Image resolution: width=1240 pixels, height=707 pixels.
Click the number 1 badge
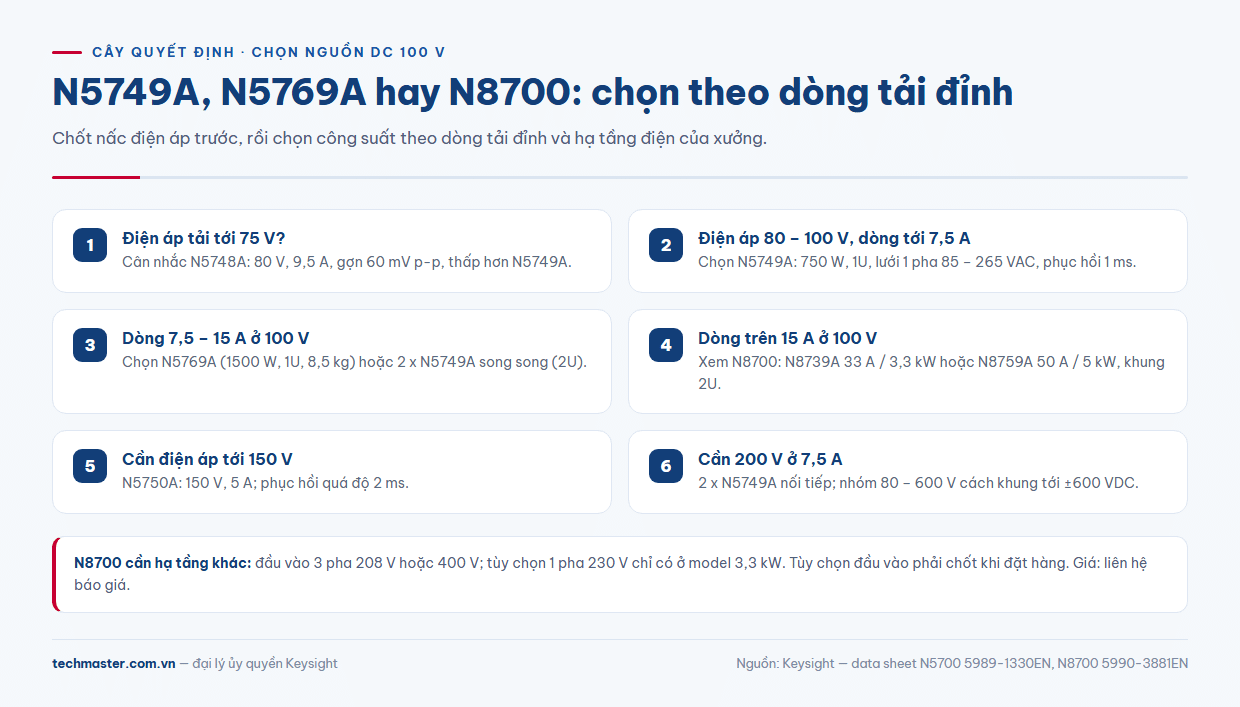click(x=90, y=245)
